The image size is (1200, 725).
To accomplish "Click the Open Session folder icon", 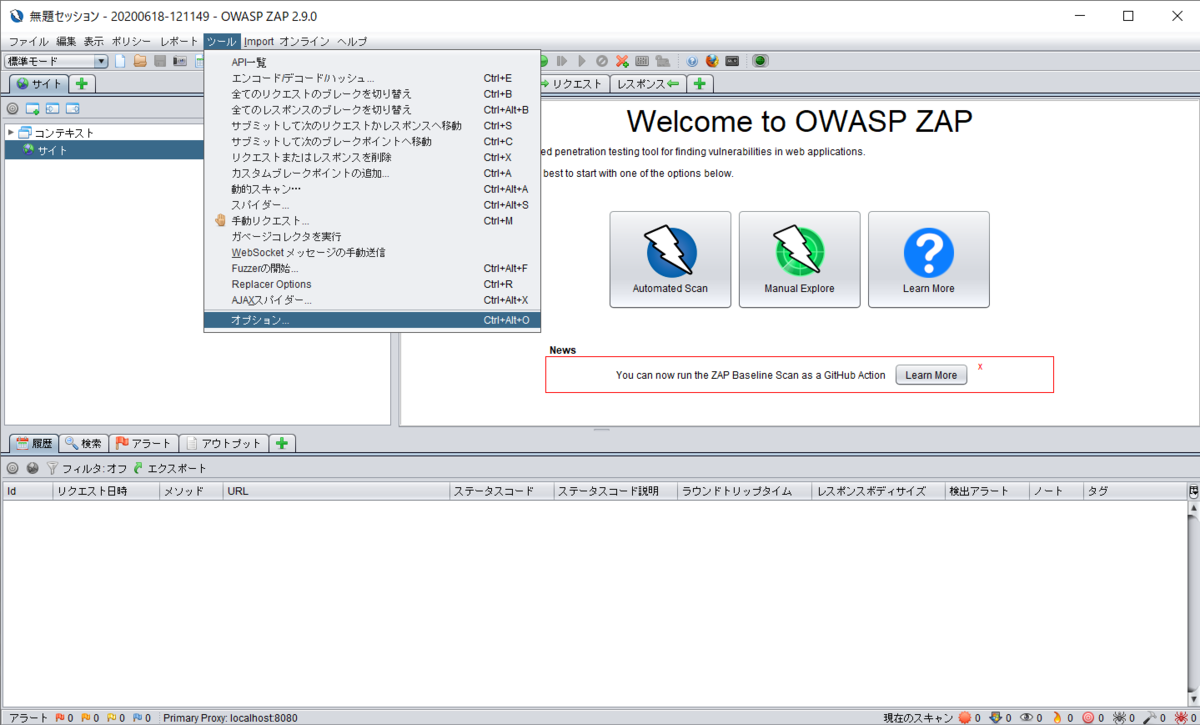I will 140,62.
